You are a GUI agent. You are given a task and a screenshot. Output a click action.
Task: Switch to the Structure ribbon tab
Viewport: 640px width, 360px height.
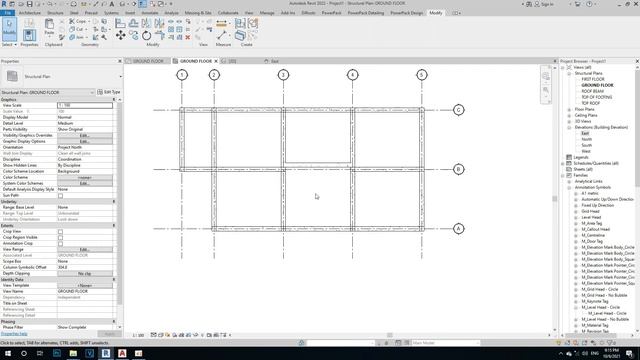[55, 13]
